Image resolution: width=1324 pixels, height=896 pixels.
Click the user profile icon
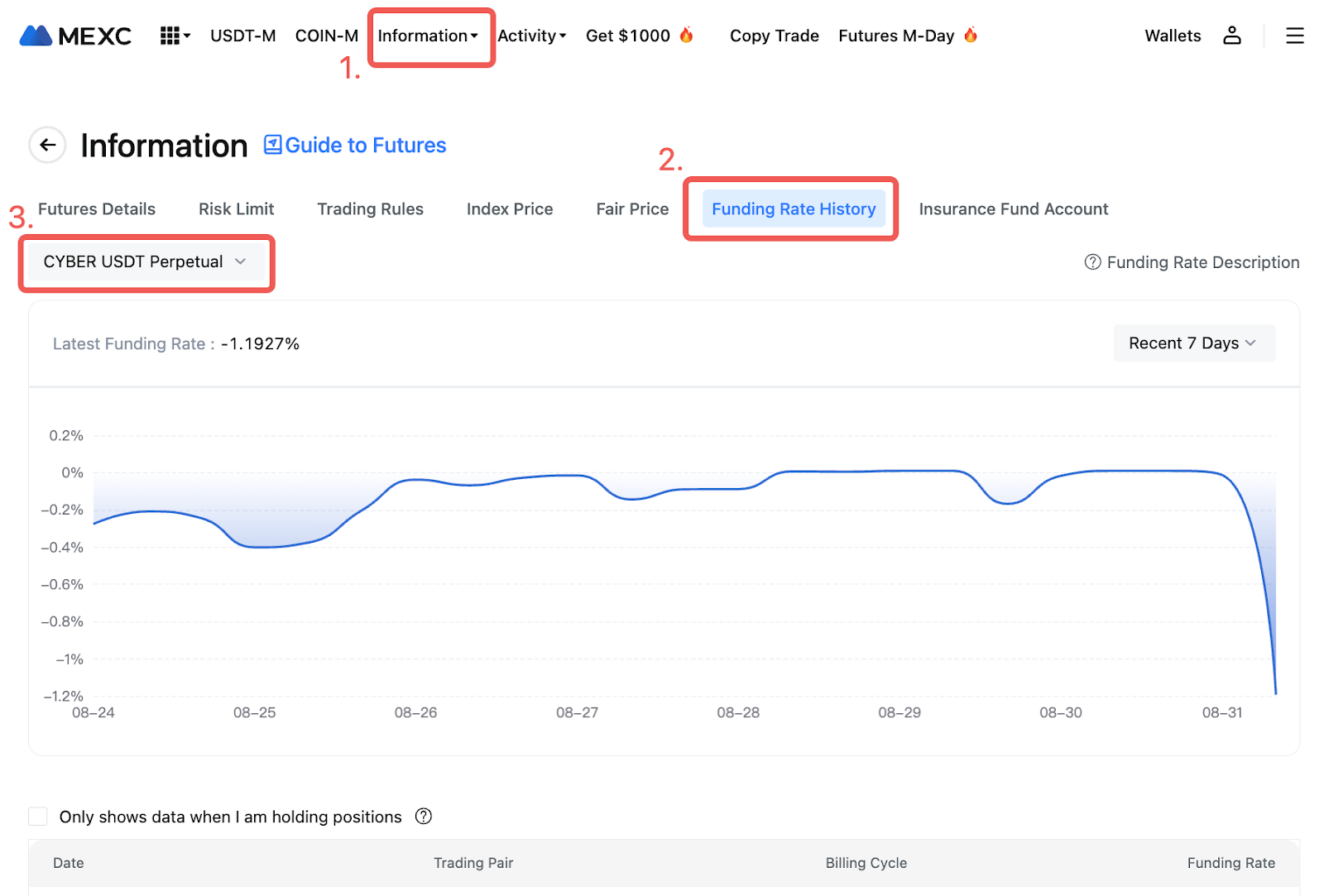point(1231,36)
